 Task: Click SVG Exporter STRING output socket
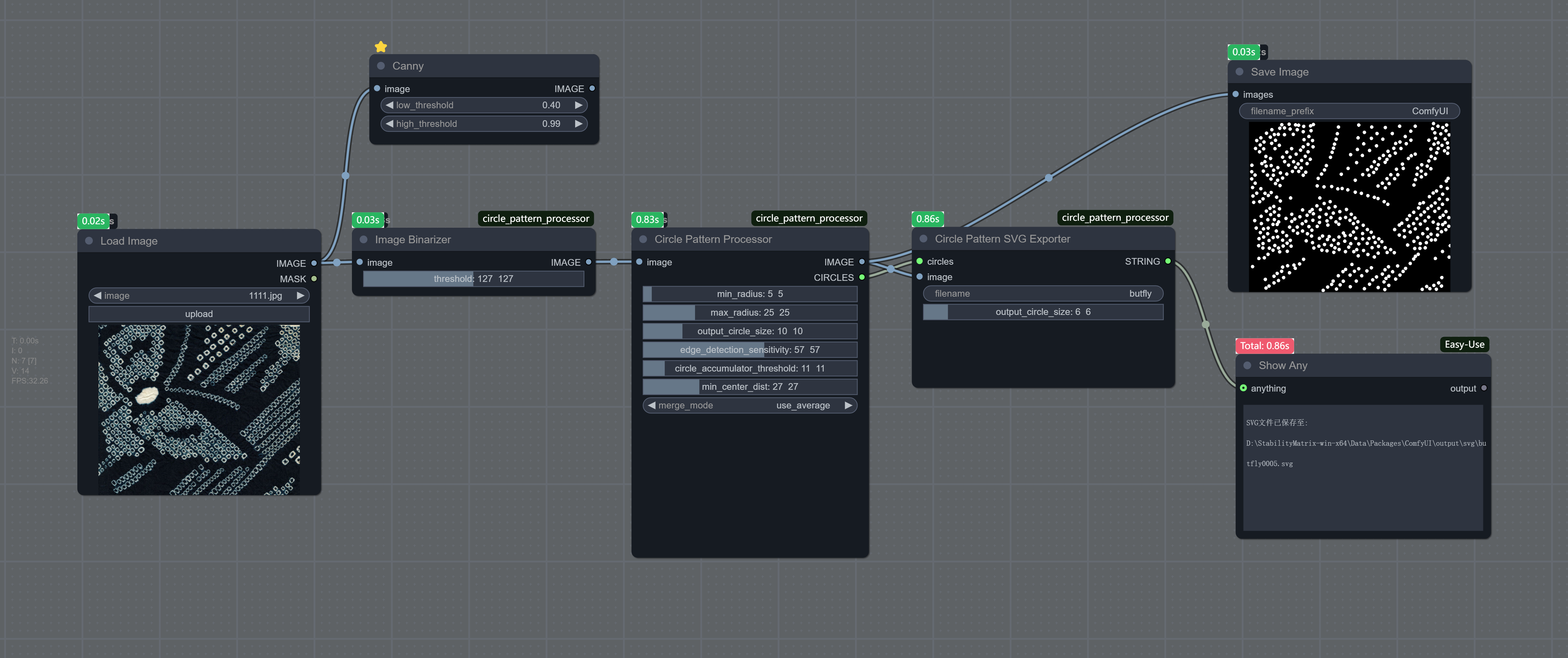(1168, 261)
